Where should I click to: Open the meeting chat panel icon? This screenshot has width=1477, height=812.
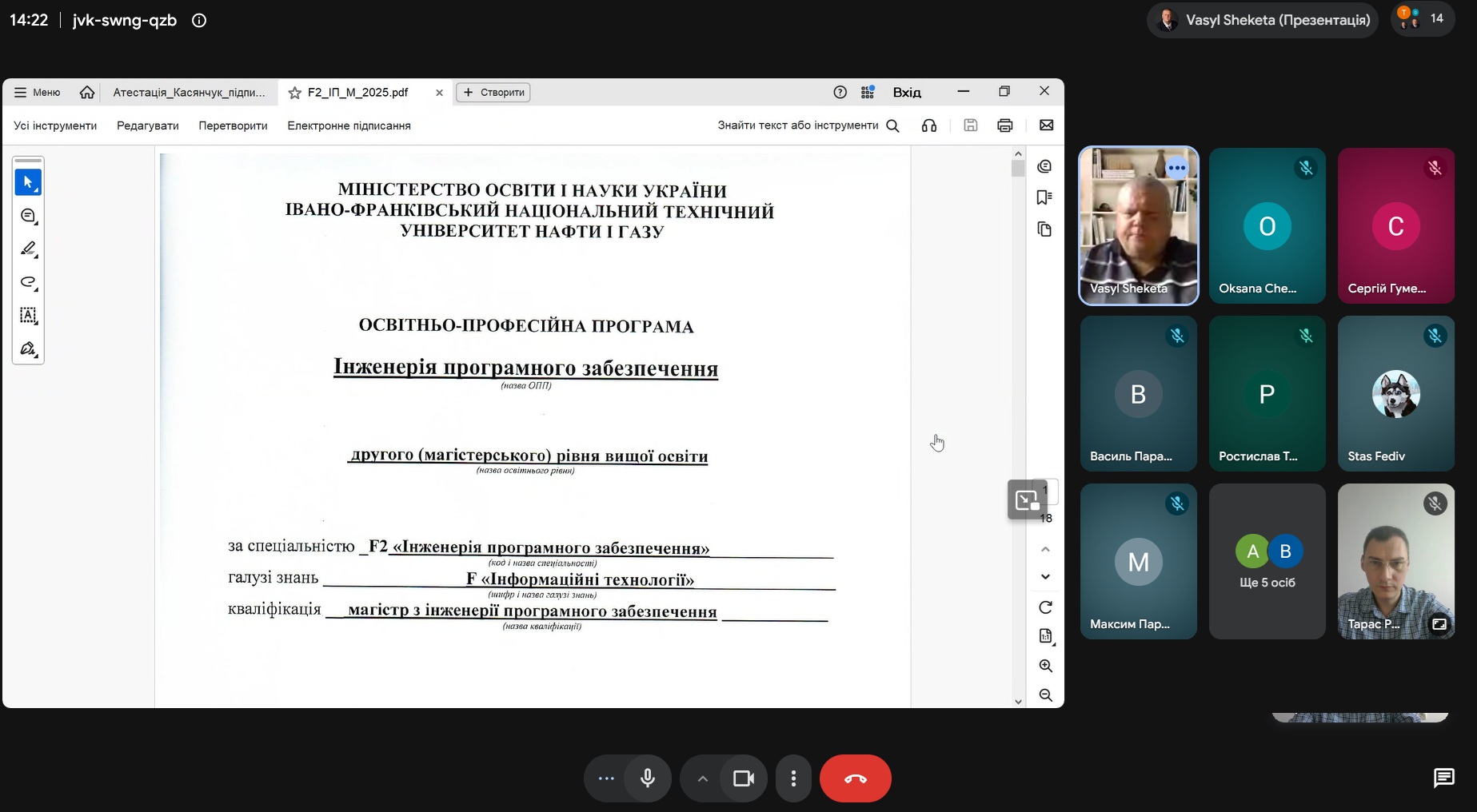(x=1443, y=778)
